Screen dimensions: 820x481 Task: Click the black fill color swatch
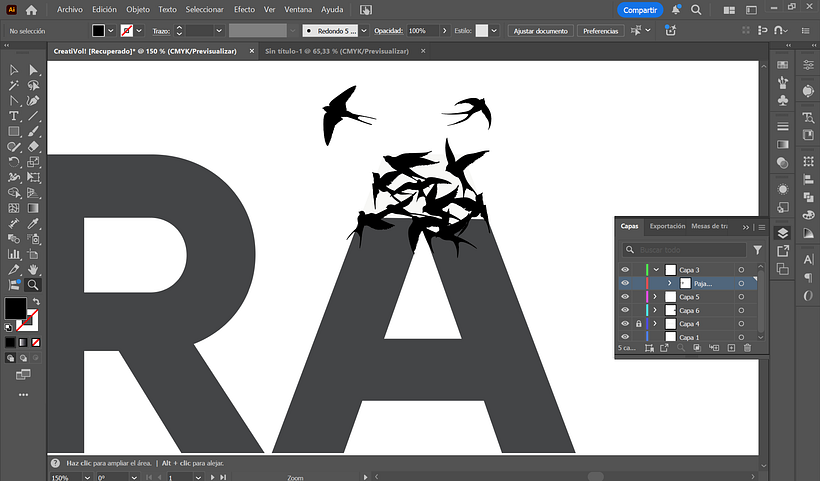click(15, 308)
